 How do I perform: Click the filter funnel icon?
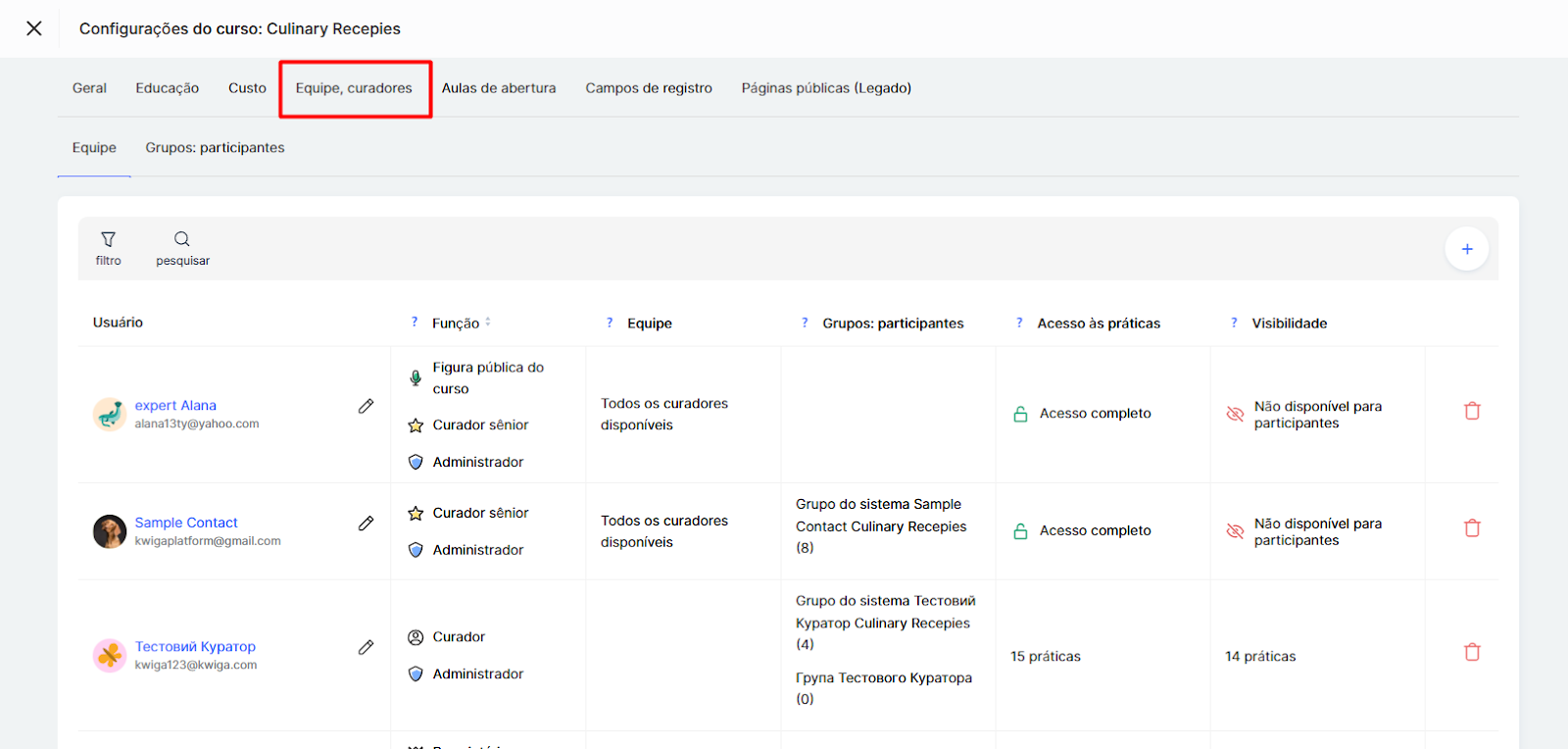click(108, 239)
